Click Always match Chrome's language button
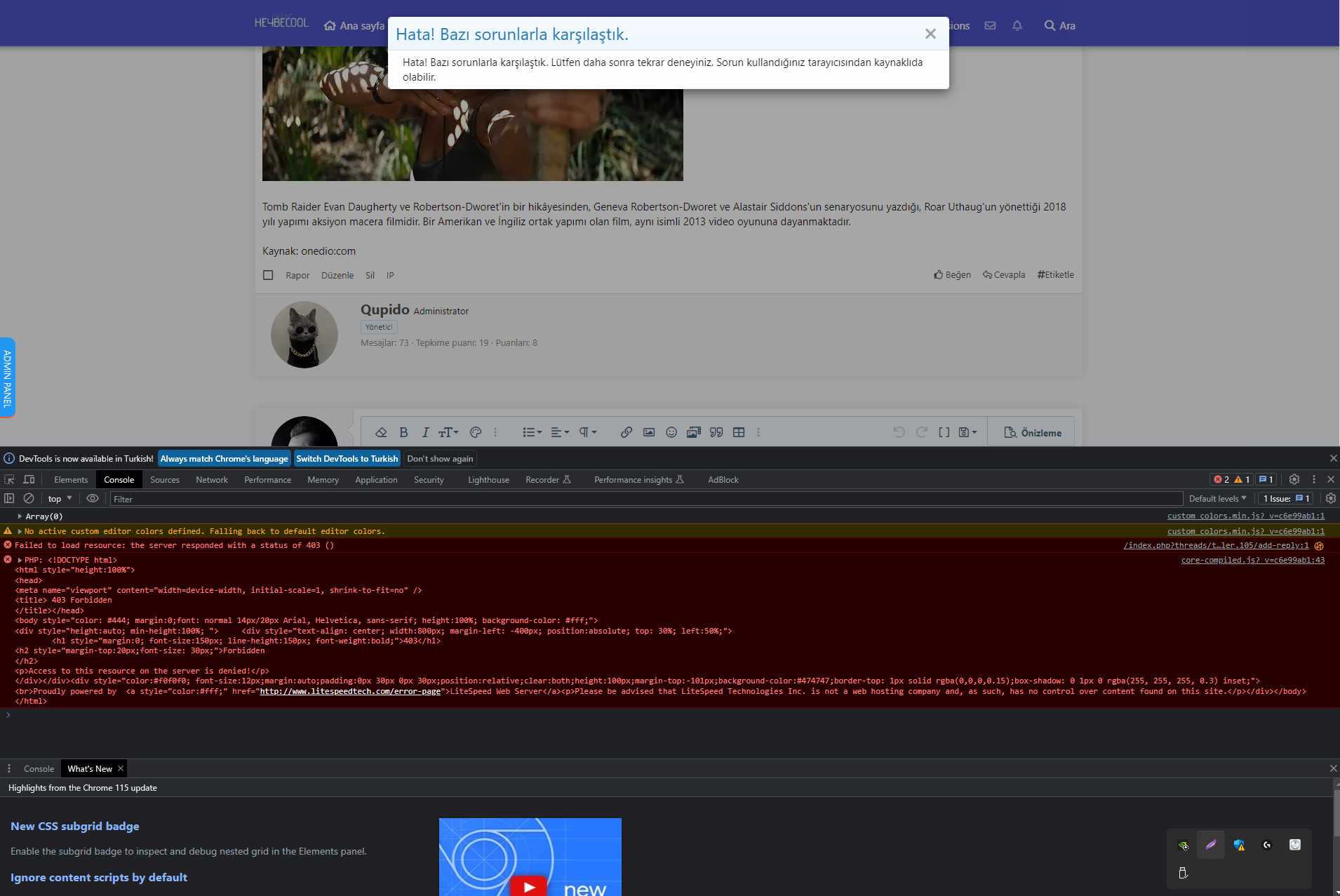 [224, 458]
